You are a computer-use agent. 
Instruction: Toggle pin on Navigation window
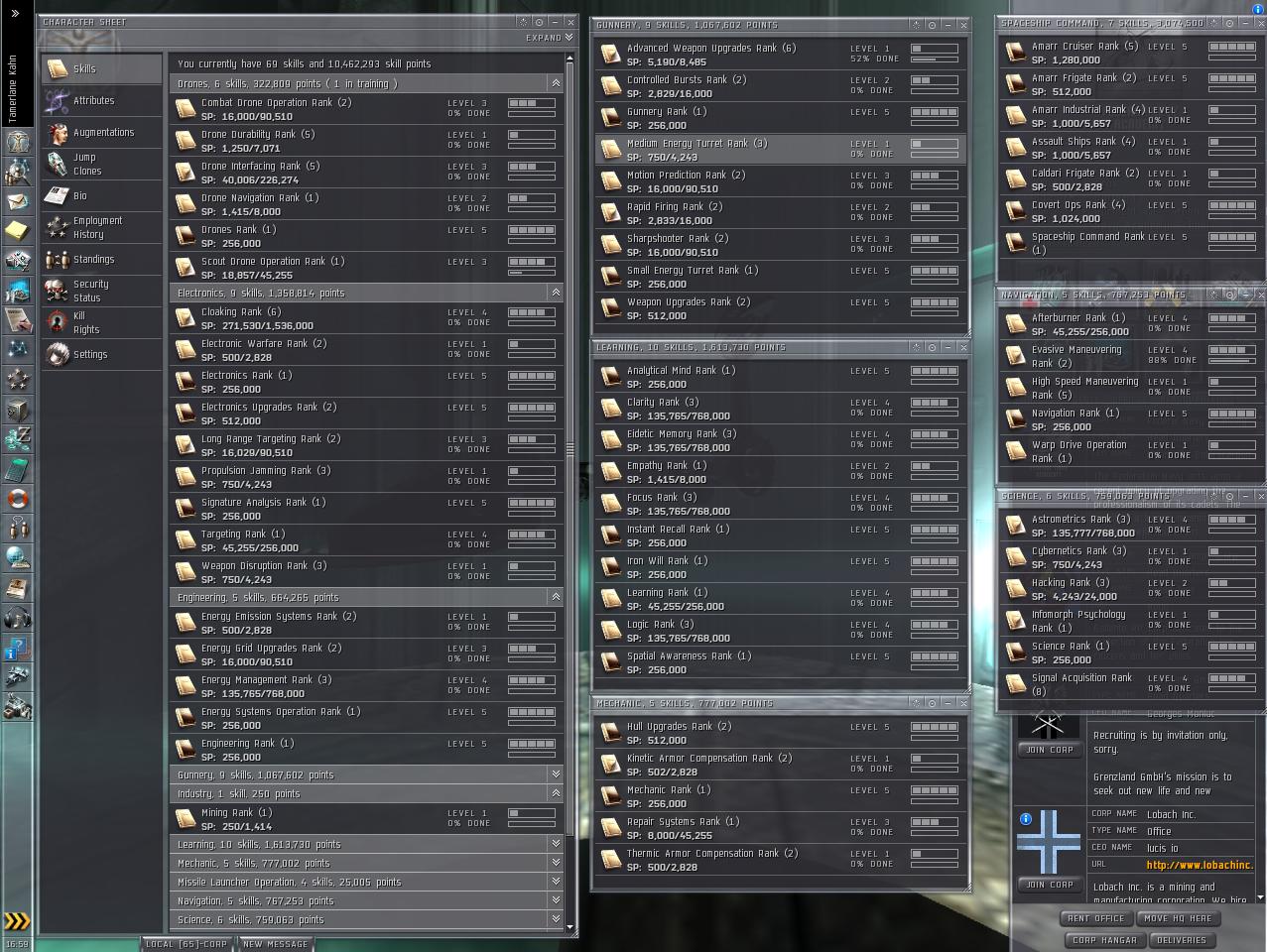point(1214,295)
